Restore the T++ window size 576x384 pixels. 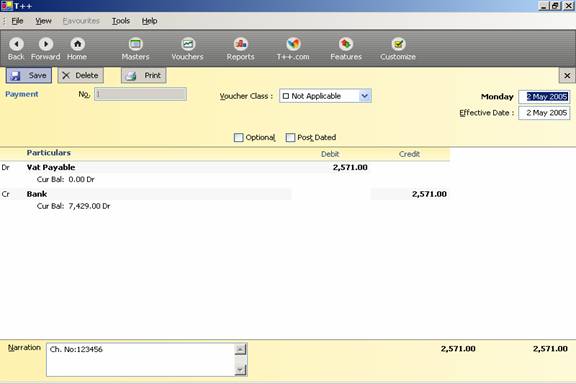pyautogui.click(x=555, y=6)
